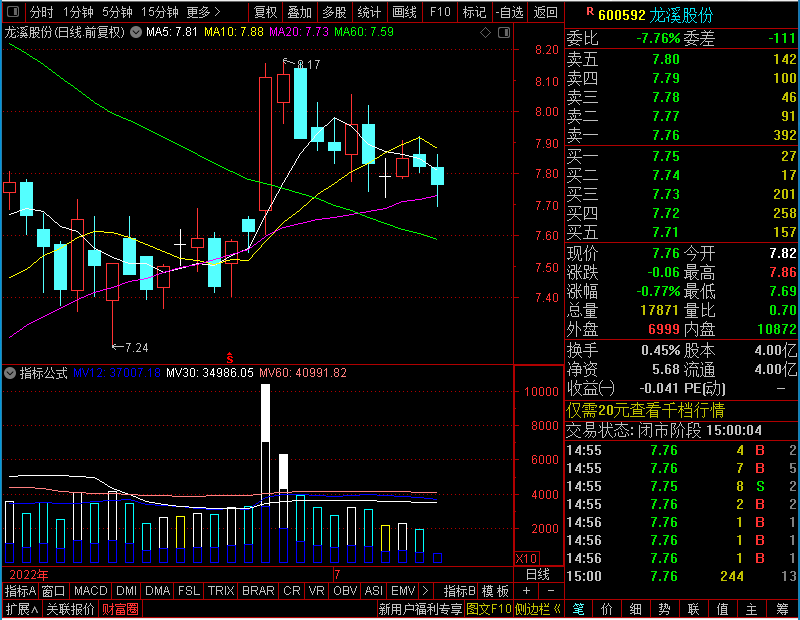Screen dimensions: 800x620
Task: Activate the 画线 drawing tool
Action: 404,12
